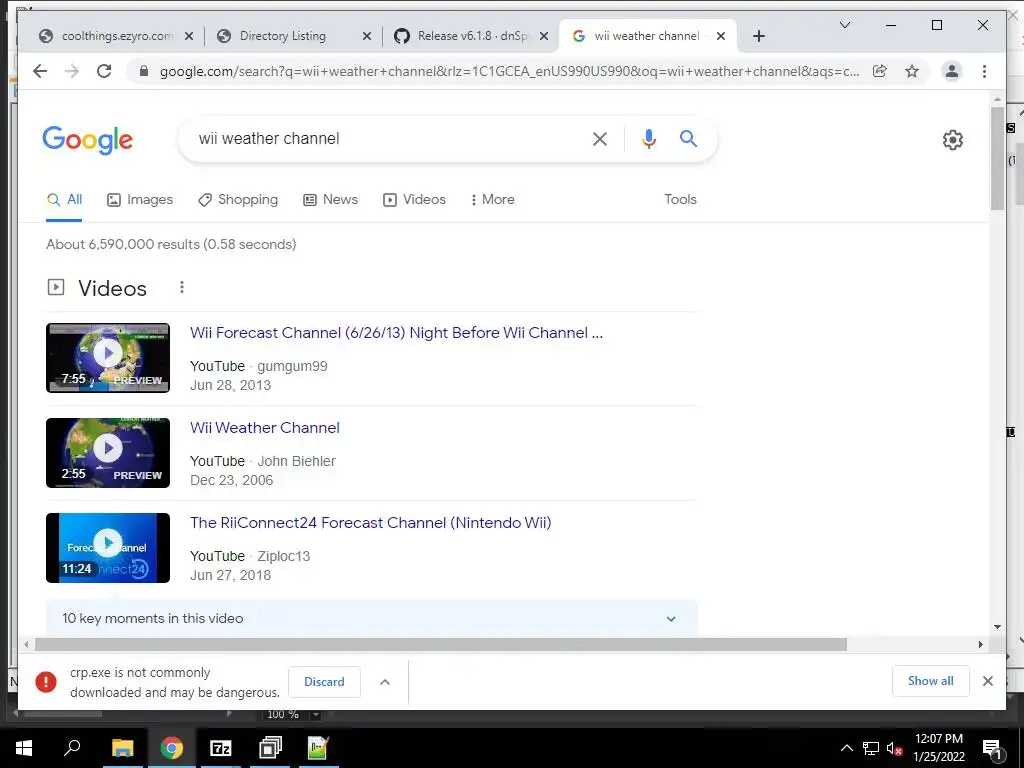
Task: Open Wii Forecast Channel (6/26/13) video link
Action: (396, 333)
